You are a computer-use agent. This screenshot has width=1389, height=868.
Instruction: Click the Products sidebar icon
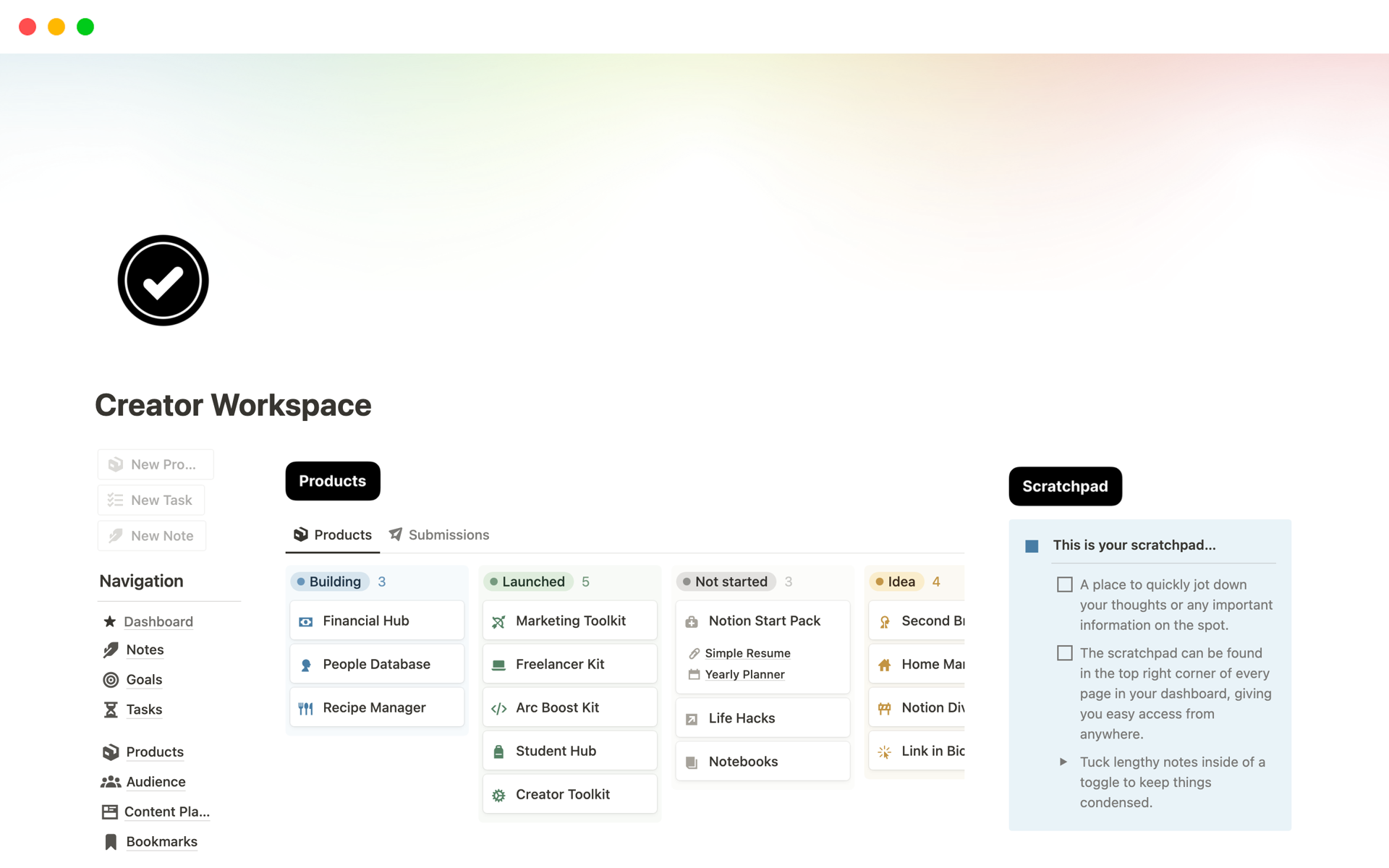point(109,752)
